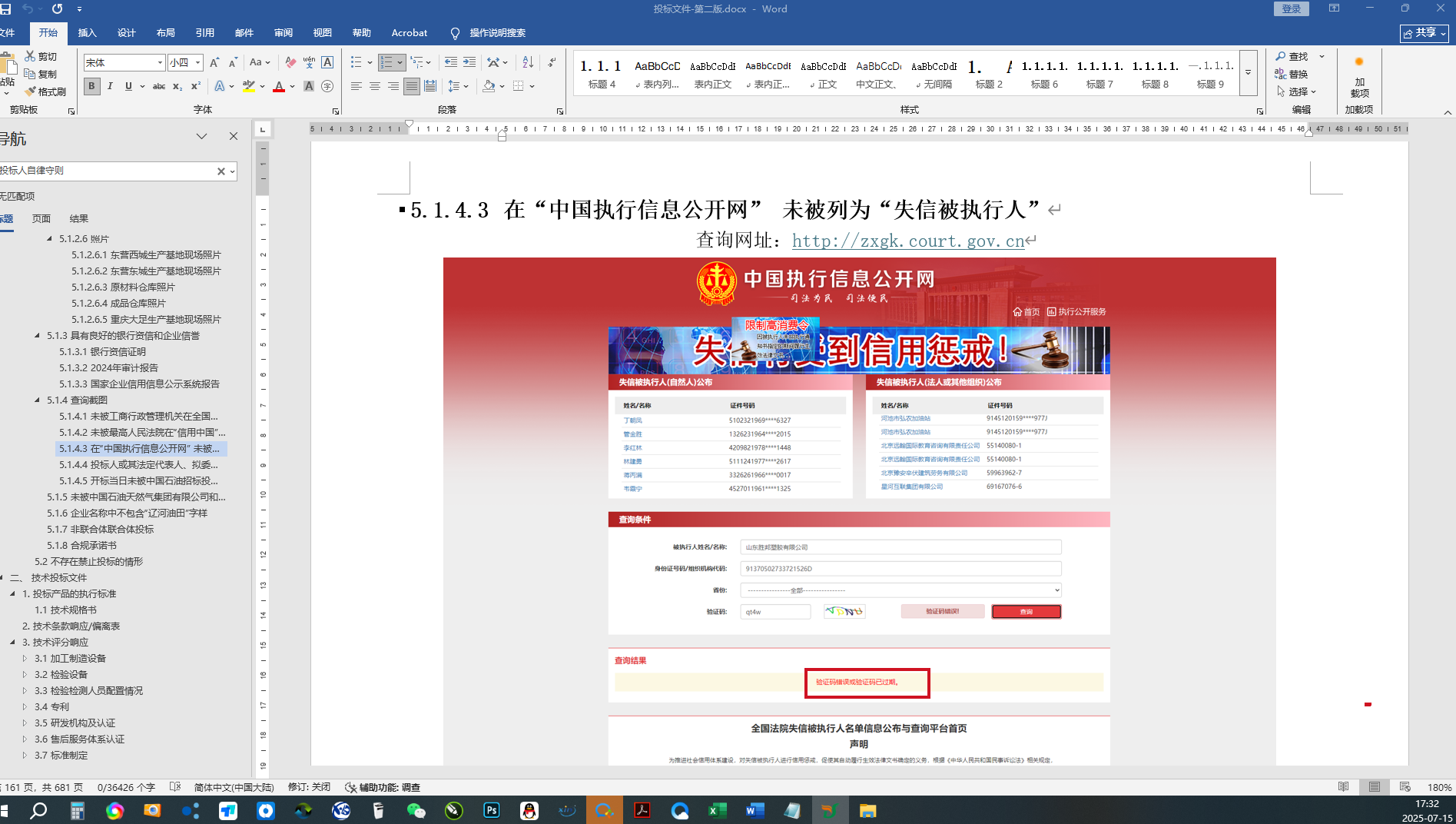This screenshot has width=1456, height=824.
Task: Increase font size with the grow font icon
Action: coord(214,62)
